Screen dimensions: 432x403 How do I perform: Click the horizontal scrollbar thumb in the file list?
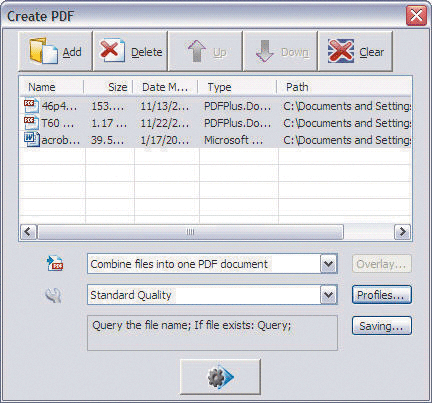(x=190, y=232)
